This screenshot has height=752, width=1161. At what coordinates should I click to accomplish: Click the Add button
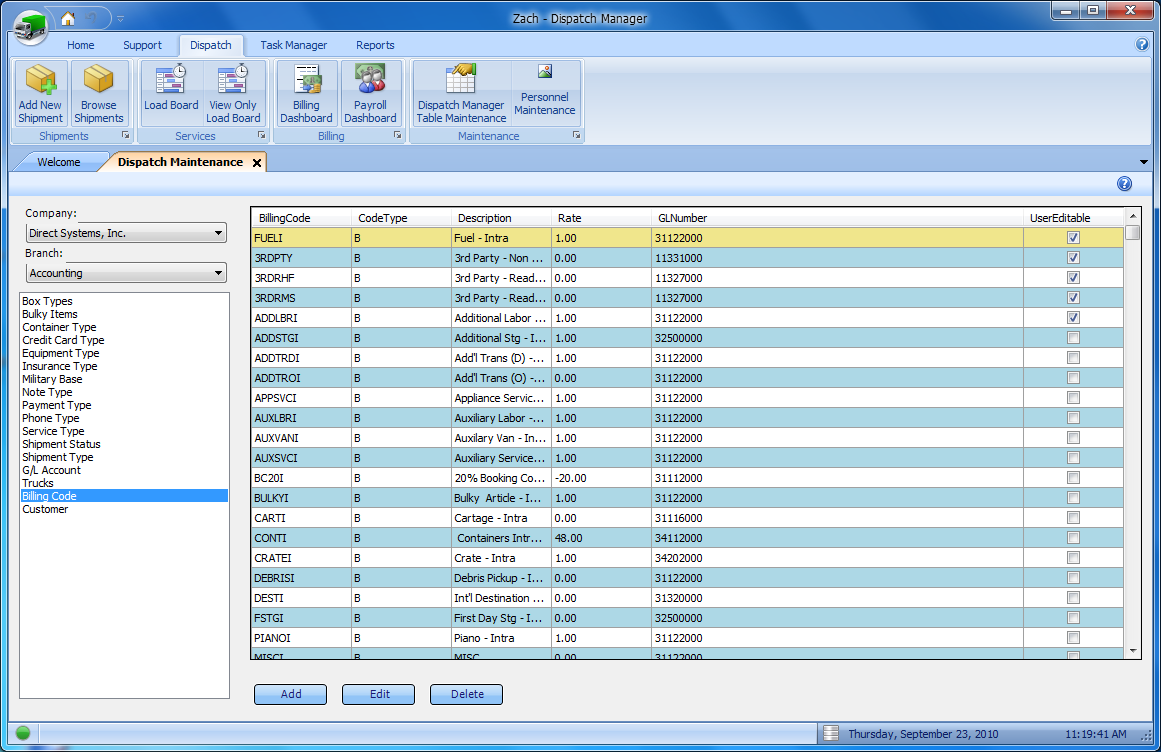(x=291, y=694)
